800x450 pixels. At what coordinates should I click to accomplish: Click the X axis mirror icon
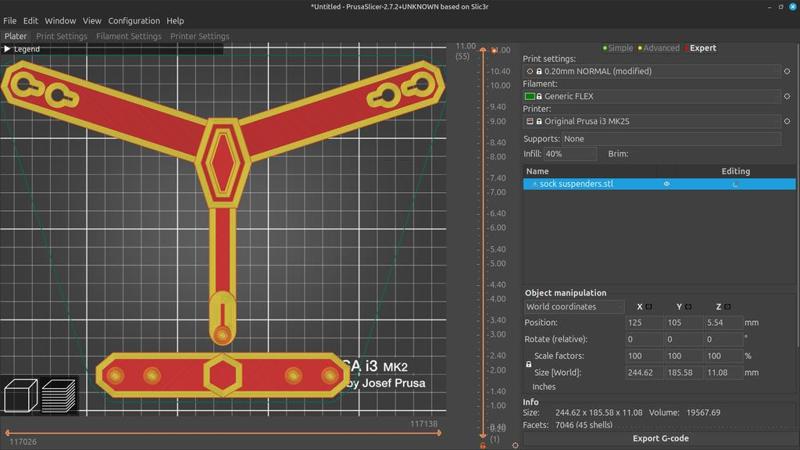click(648, 307)
